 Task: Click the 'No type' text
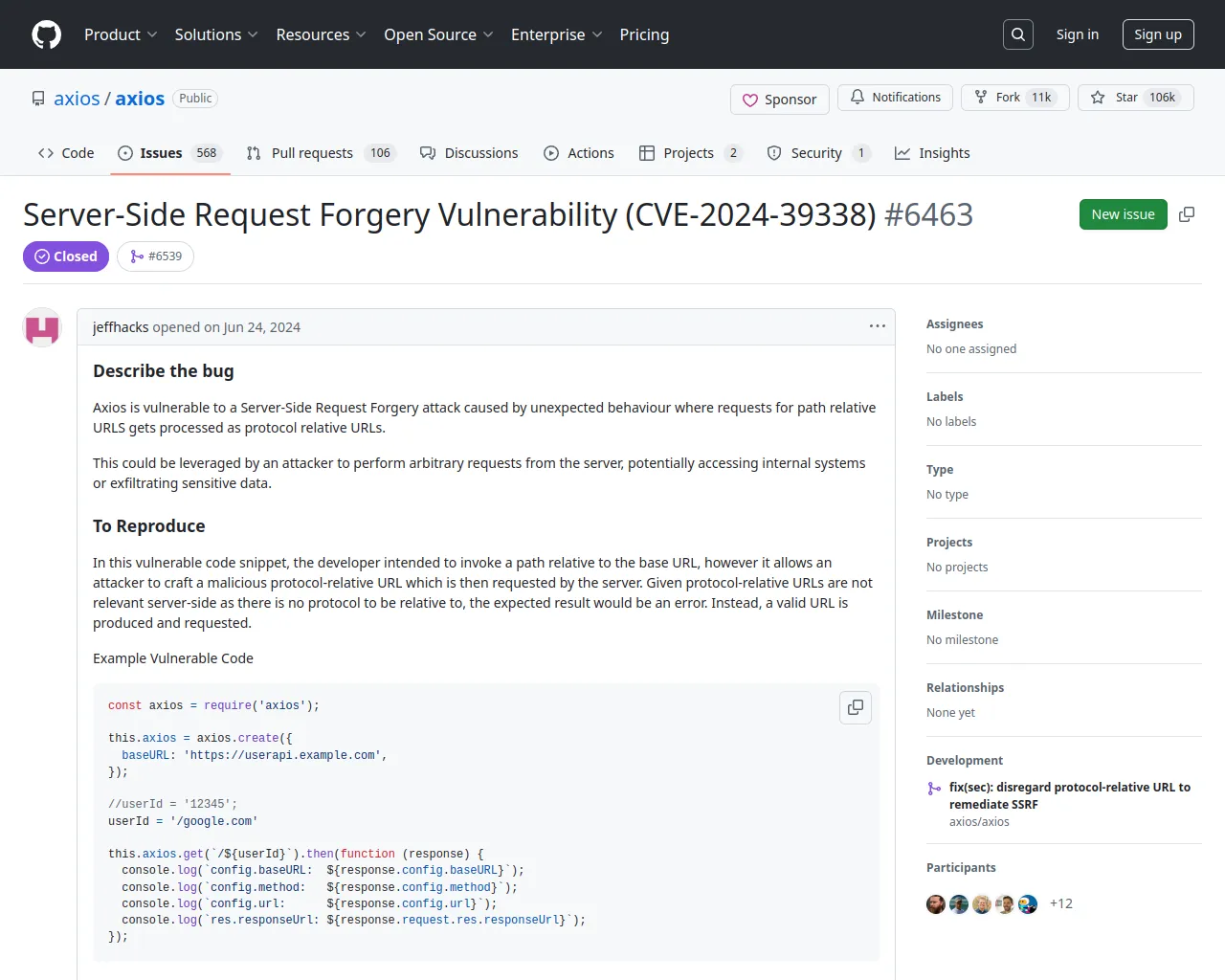947,495
